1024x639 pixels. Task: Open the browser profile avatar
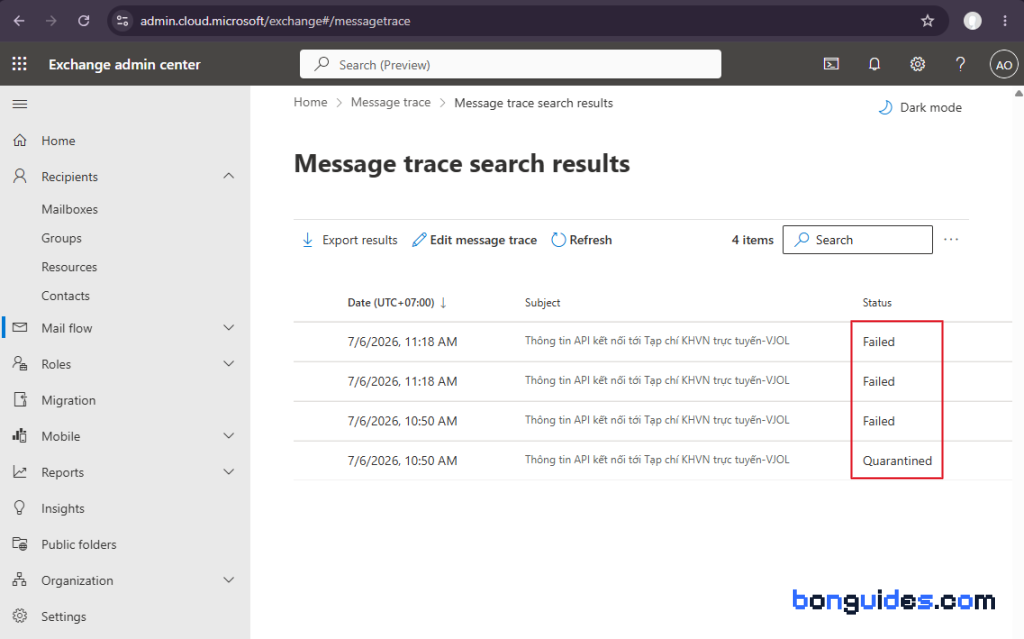(972, 21)
